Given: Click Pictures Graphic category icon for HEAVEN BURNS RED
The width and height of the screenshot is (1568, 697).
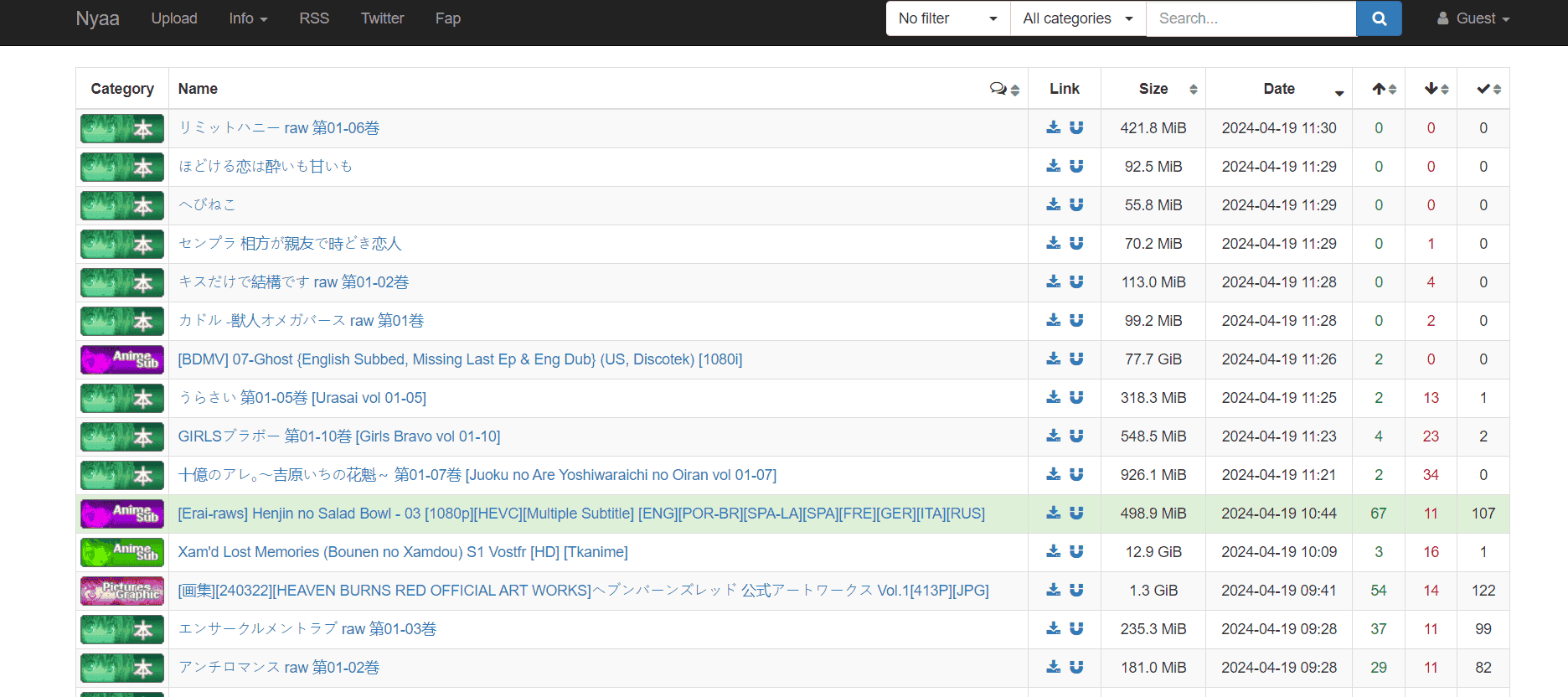Looking at the screenshot, I should (x=122, y=591).
